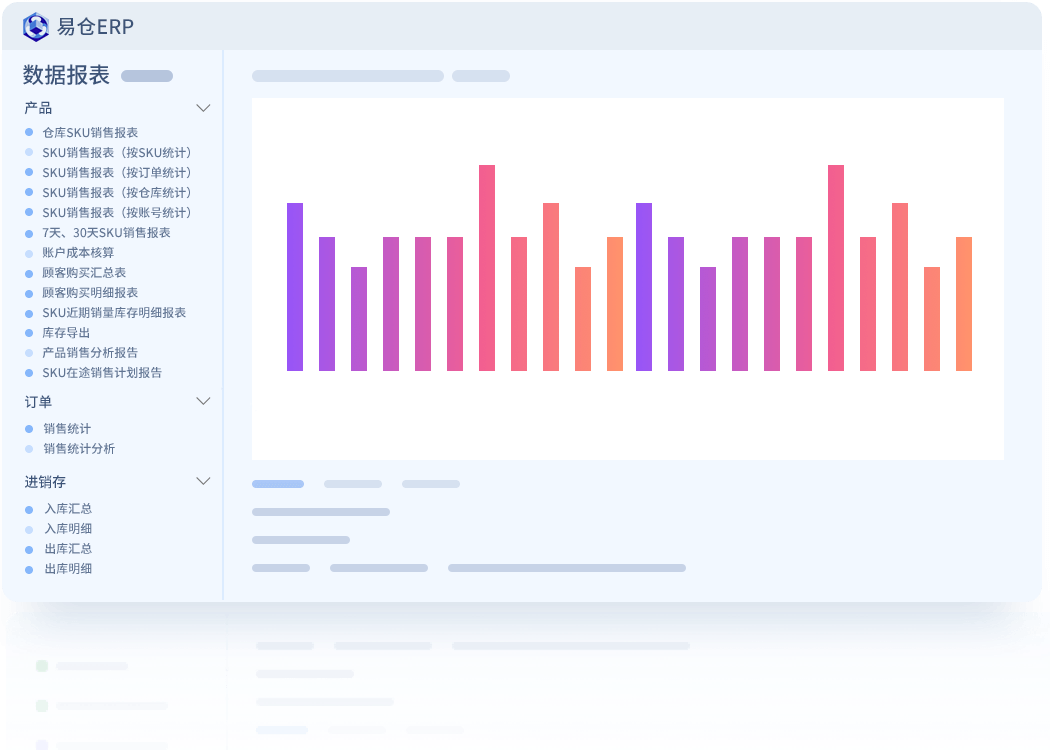Screen dimensions: 1050x750
Task: Open 出库汇总 report
Action: coord(68,548)
